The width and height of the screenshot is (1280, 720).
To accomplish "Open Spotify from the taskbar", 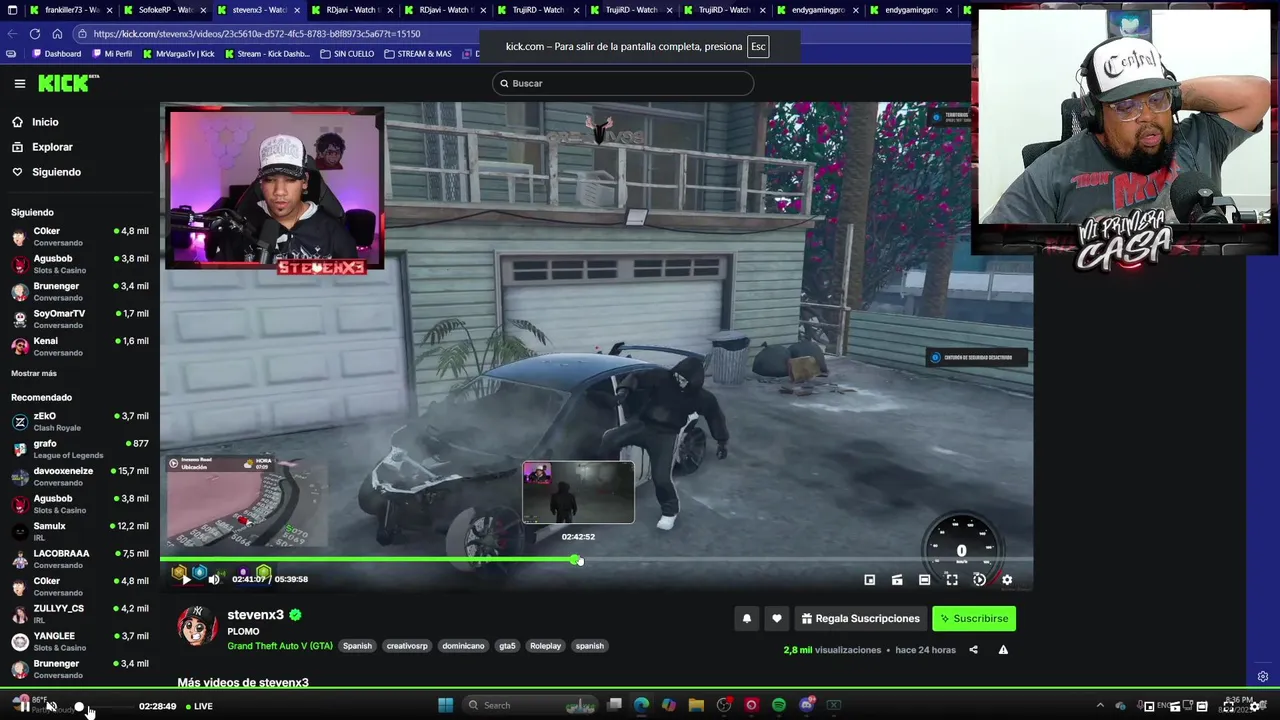I will 779,705.
